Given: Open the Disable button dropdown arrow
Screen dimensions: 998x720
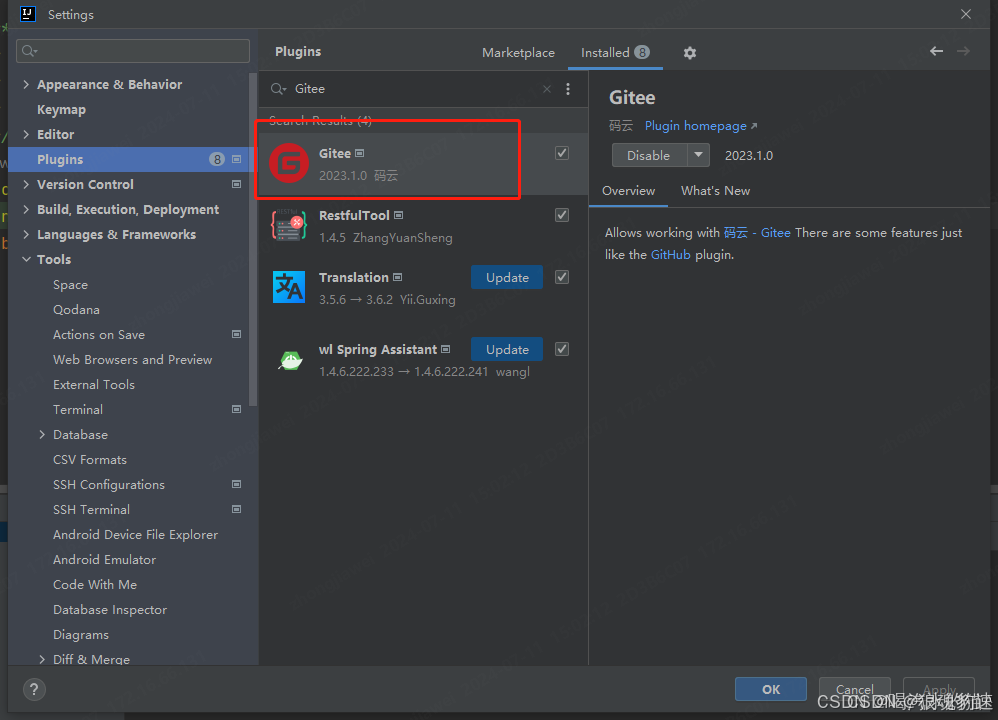Looking at the screenshot, I should click(x=698, y=155).
